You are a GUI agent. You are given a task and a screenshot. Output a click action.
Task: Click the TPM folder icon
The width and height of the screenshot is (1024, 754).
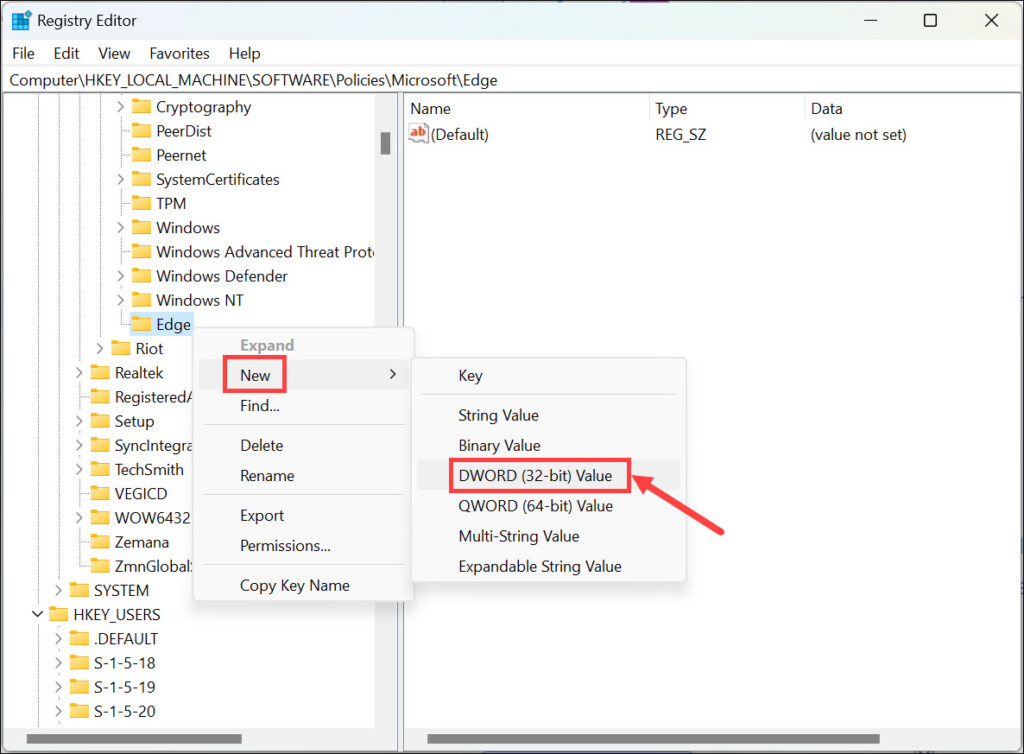click(141, 203)
